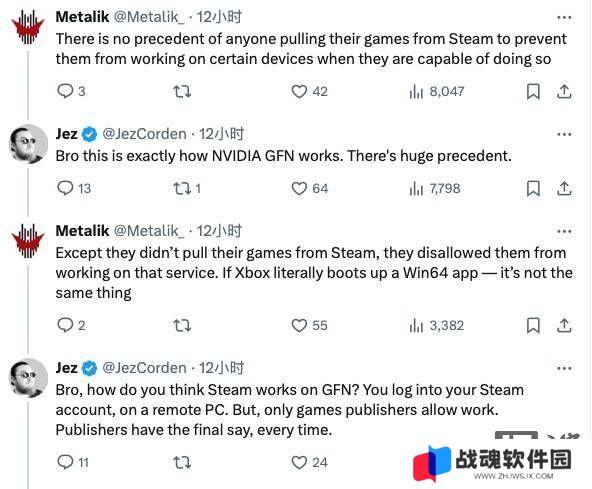Bookmark Jez's NVIDIA GFN tweet
The width and height of the screenshot is (592, 489).
point(533,188)
